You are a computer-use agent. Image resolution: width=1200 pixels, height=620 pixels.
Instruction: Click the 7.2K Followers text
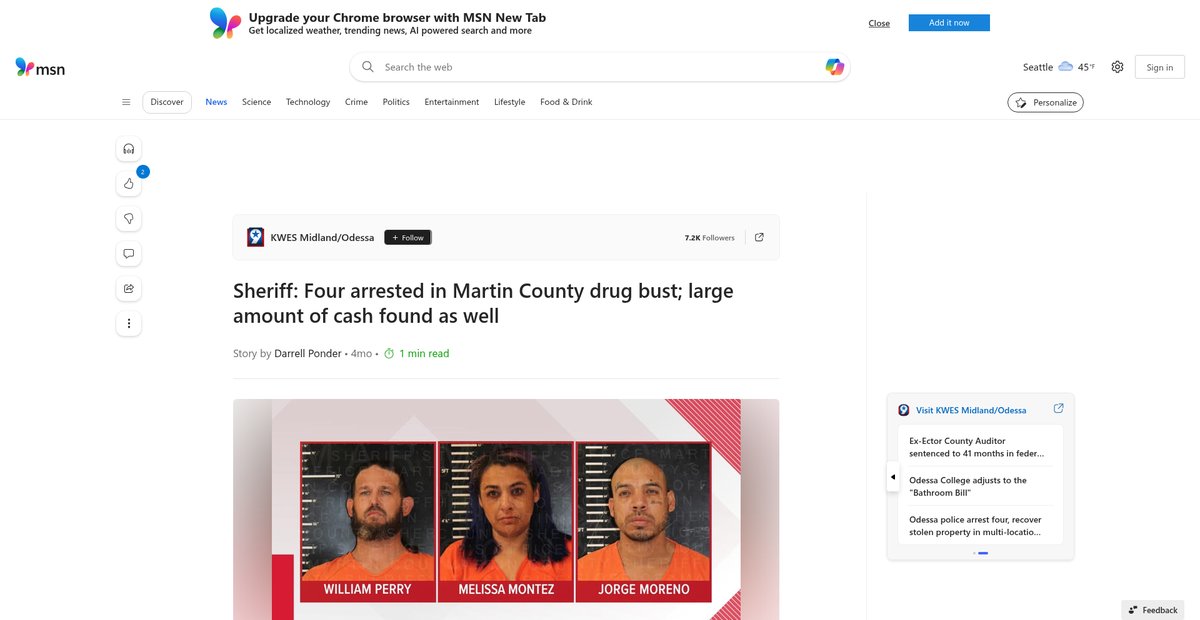[709, 238]
